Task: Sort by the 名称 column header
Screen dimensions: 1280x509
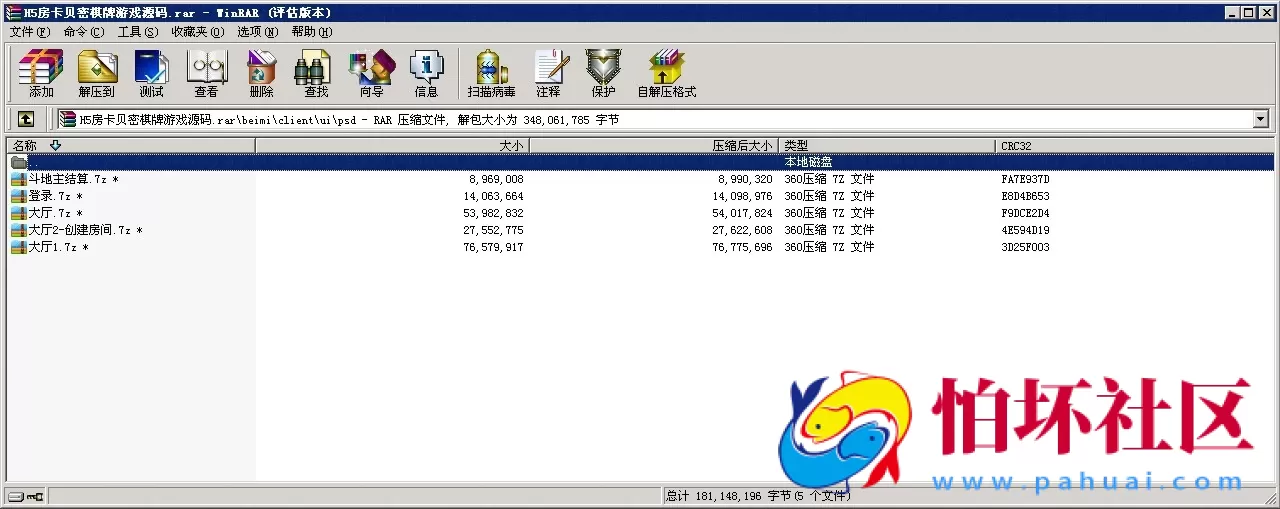Action: pos(130,146)
